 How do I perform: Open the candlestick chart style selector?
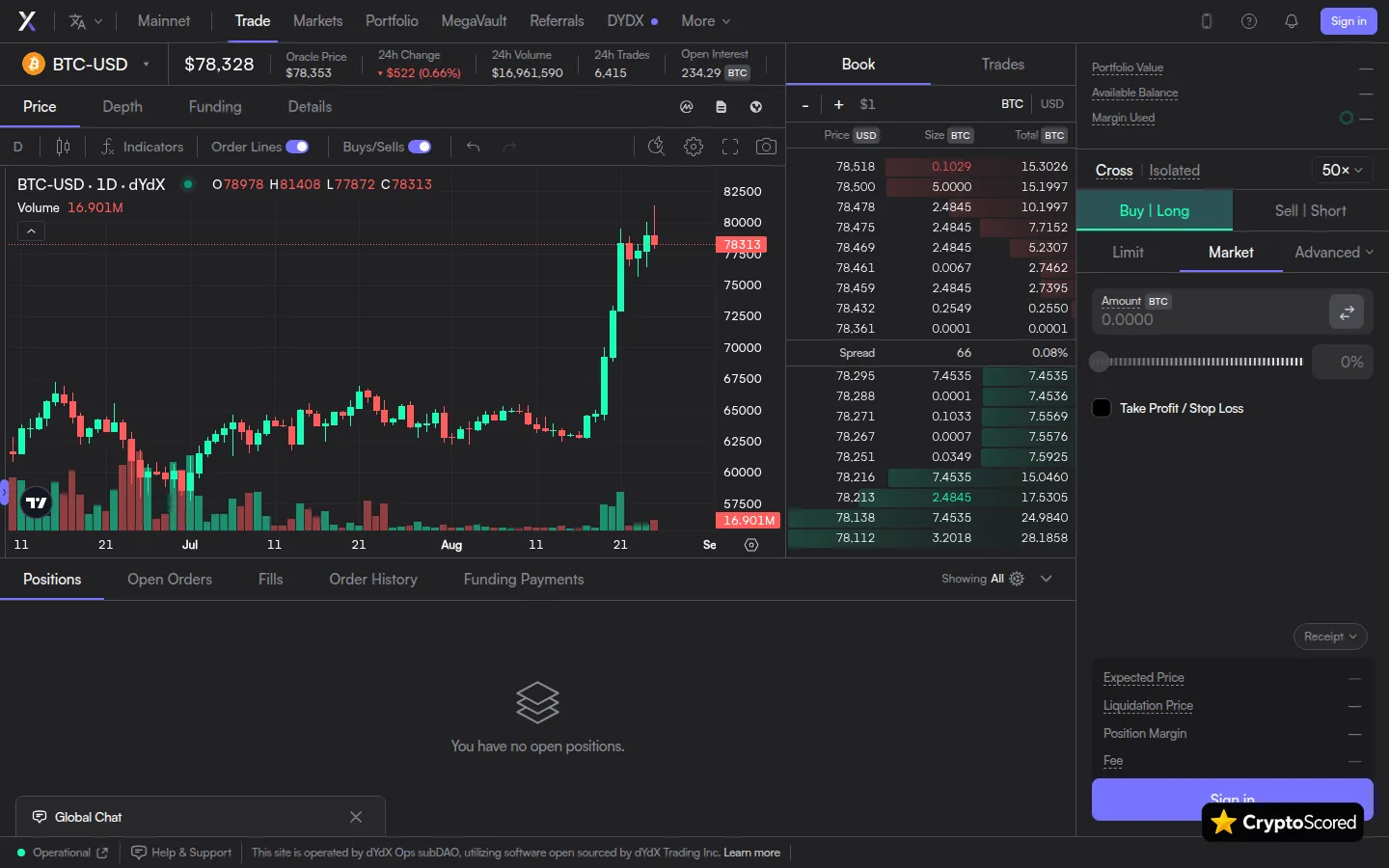tap(63, 147)
